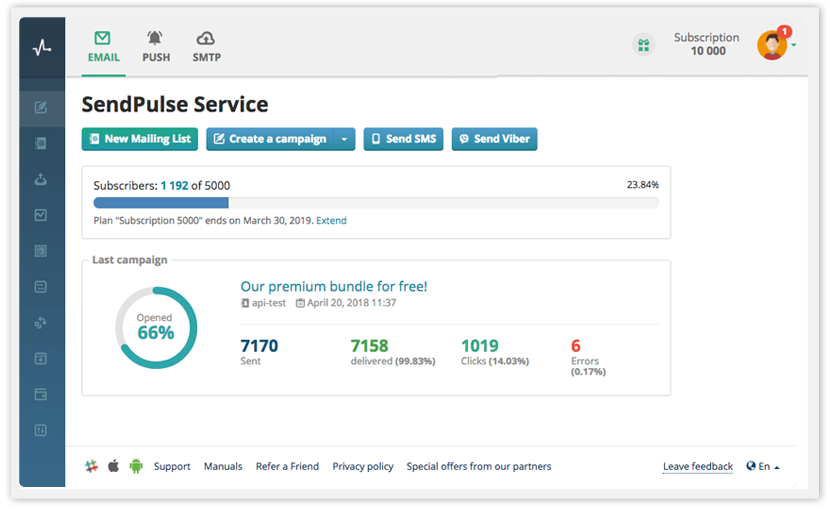Click the Android icon in footer

coord(136,466)
